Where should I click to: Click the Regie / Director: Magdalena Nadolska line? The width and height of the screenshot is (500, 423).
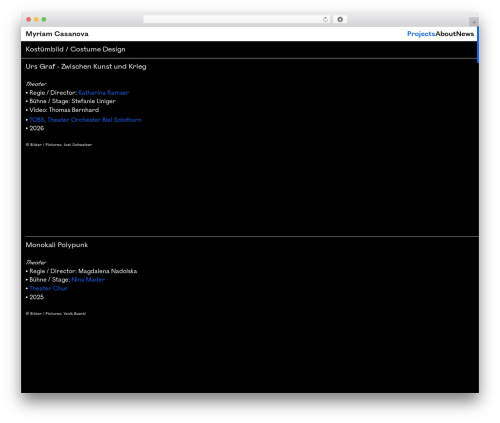click(x=81, y=271)
